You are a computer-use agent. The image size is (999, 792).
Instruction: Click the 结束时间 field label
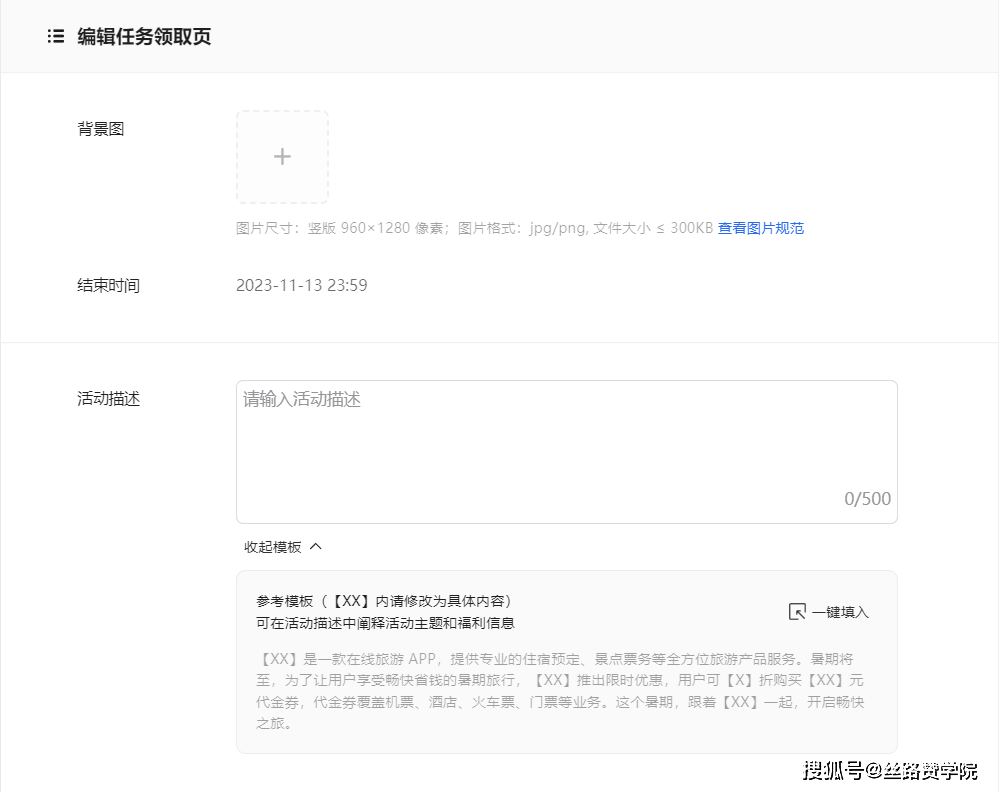[108, 285]
